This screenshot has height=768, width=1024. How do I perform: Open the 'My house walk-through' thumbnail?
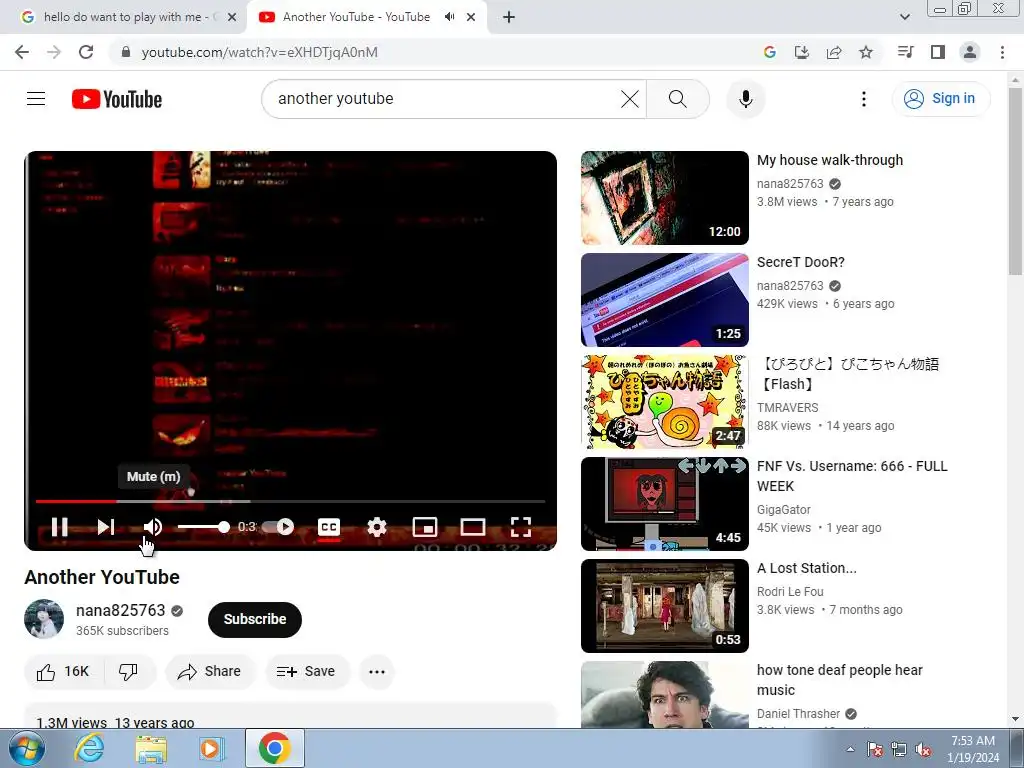(x=664, y=198)
